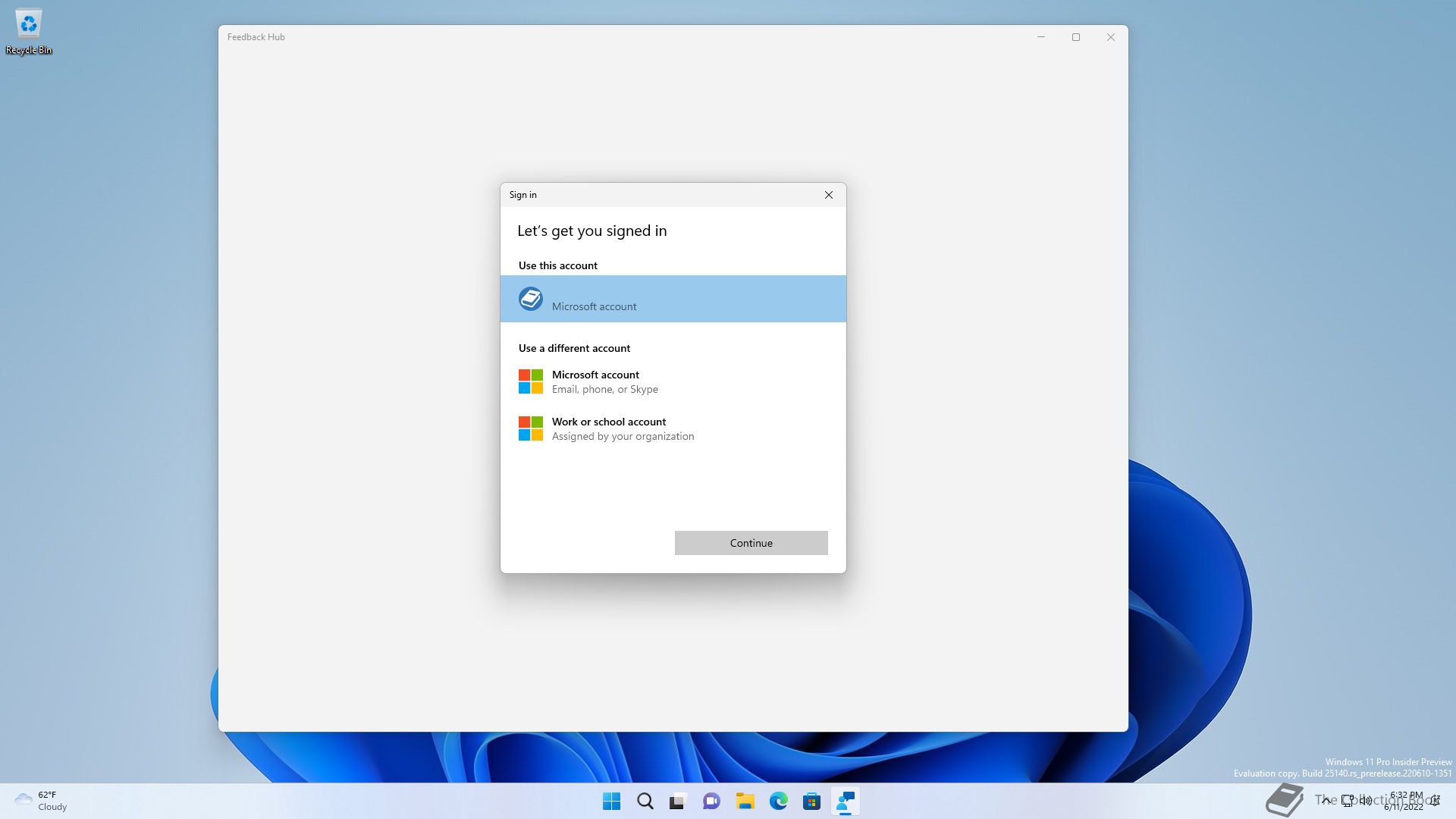Click 'Assigned by your organization' text
This screenshot has width=1456, height=819.
[623, 436]
